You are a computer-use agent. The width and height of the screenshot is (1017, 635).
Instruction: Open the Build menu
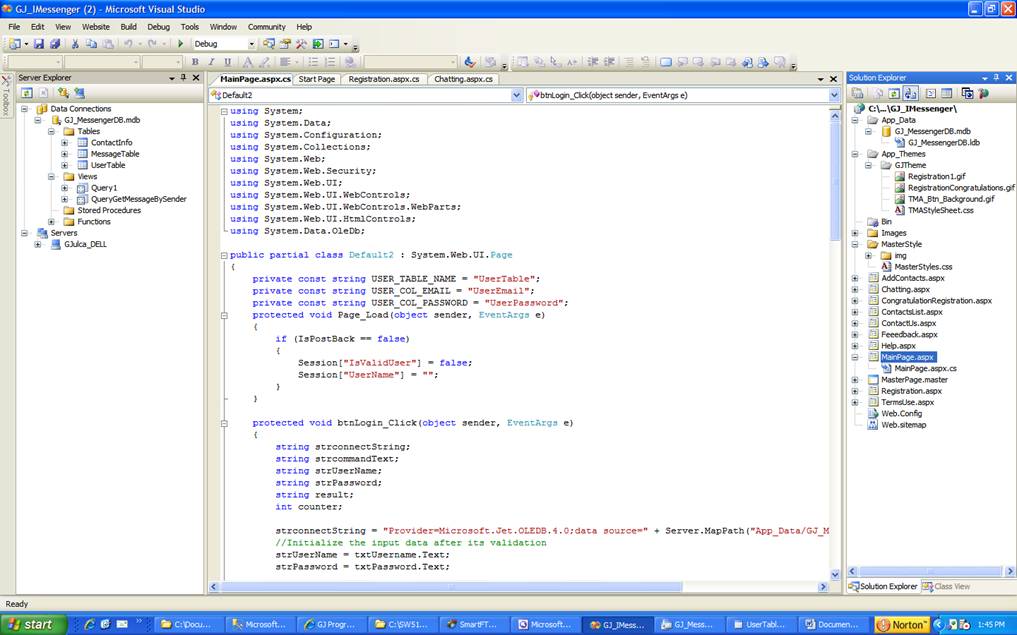click(128, 27)
